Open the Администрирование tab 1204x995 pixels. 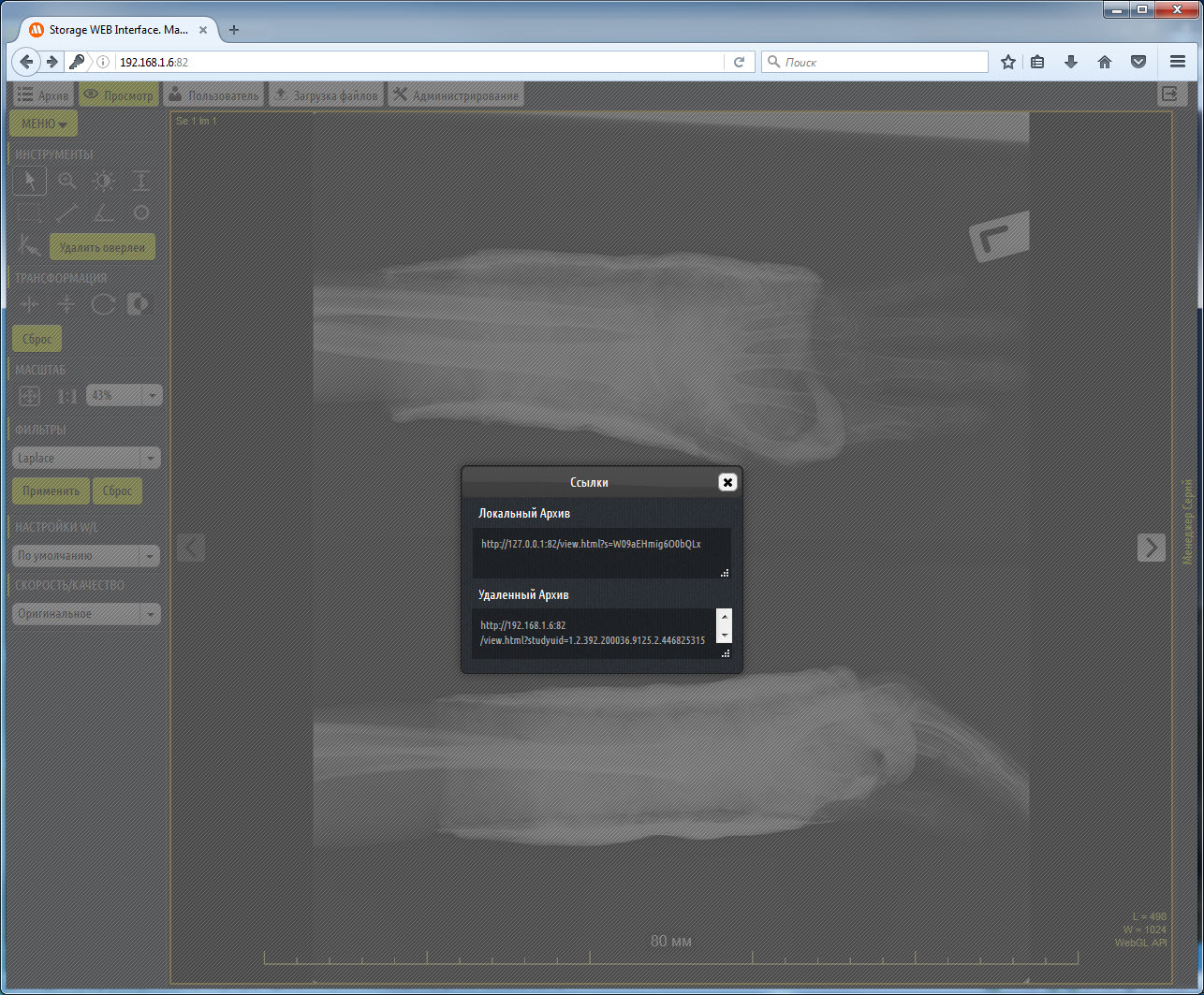coord(456,95)
